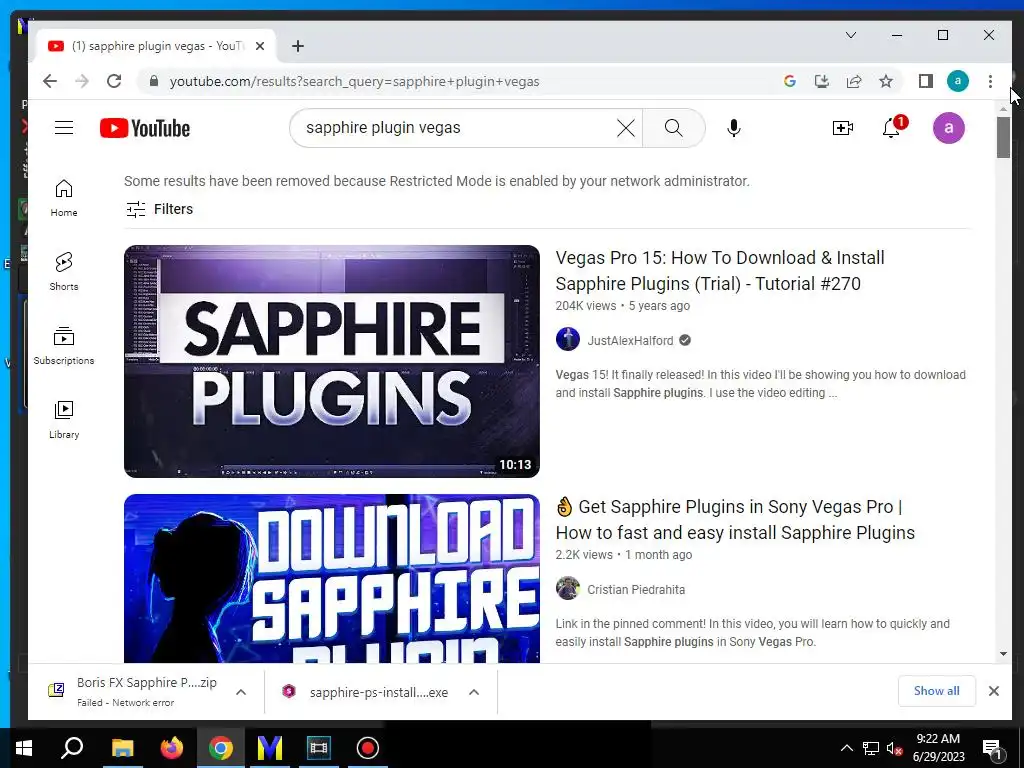Viewport: 1024px width, 768px height.
Task: View site info via the lock icon
Action: pyautogui.click(x=154, y=81)
